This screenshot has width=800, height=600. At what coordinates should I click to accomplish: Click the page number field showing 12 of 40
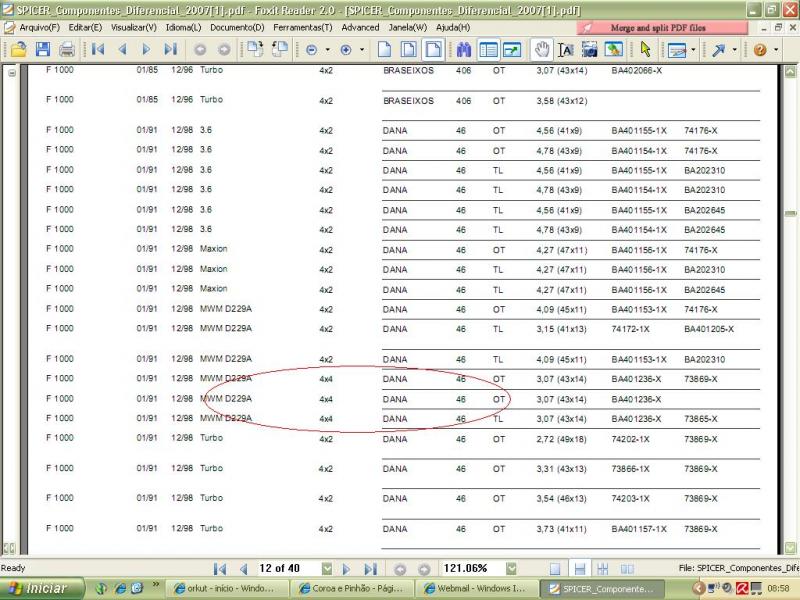[289, 568]
